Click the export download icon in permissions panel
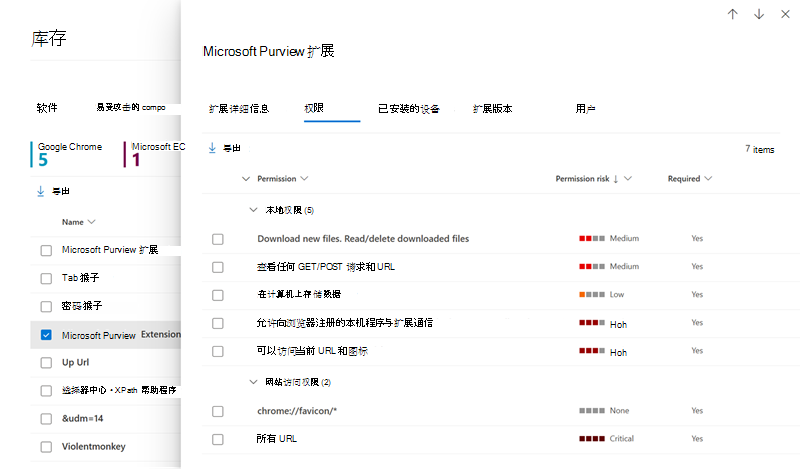800x470 pixels. (212, 148)
